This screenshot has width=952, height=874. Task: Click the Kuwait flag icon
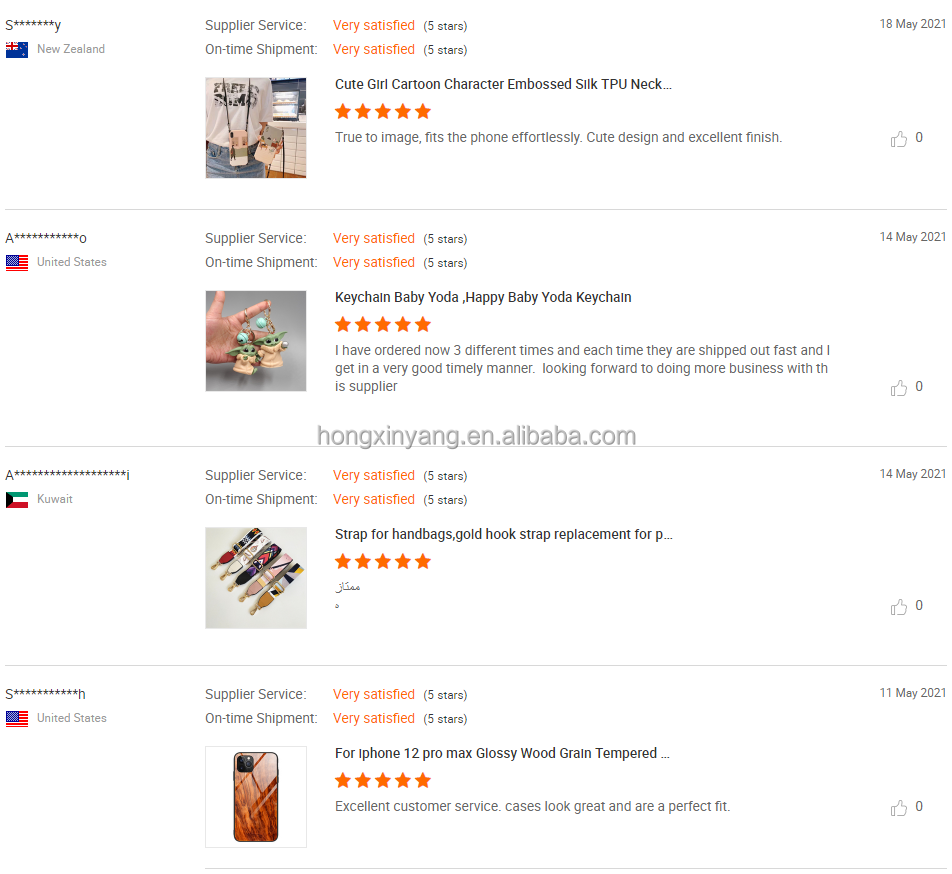pyautogui.click(x=17, y=499)
